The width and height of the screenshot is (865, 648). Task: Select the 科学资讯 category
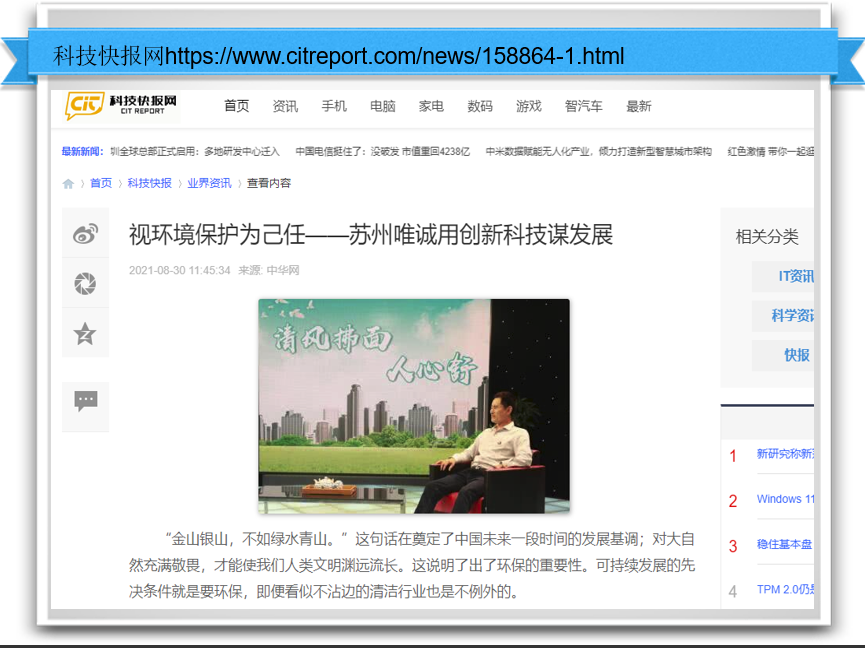[793, 315]
